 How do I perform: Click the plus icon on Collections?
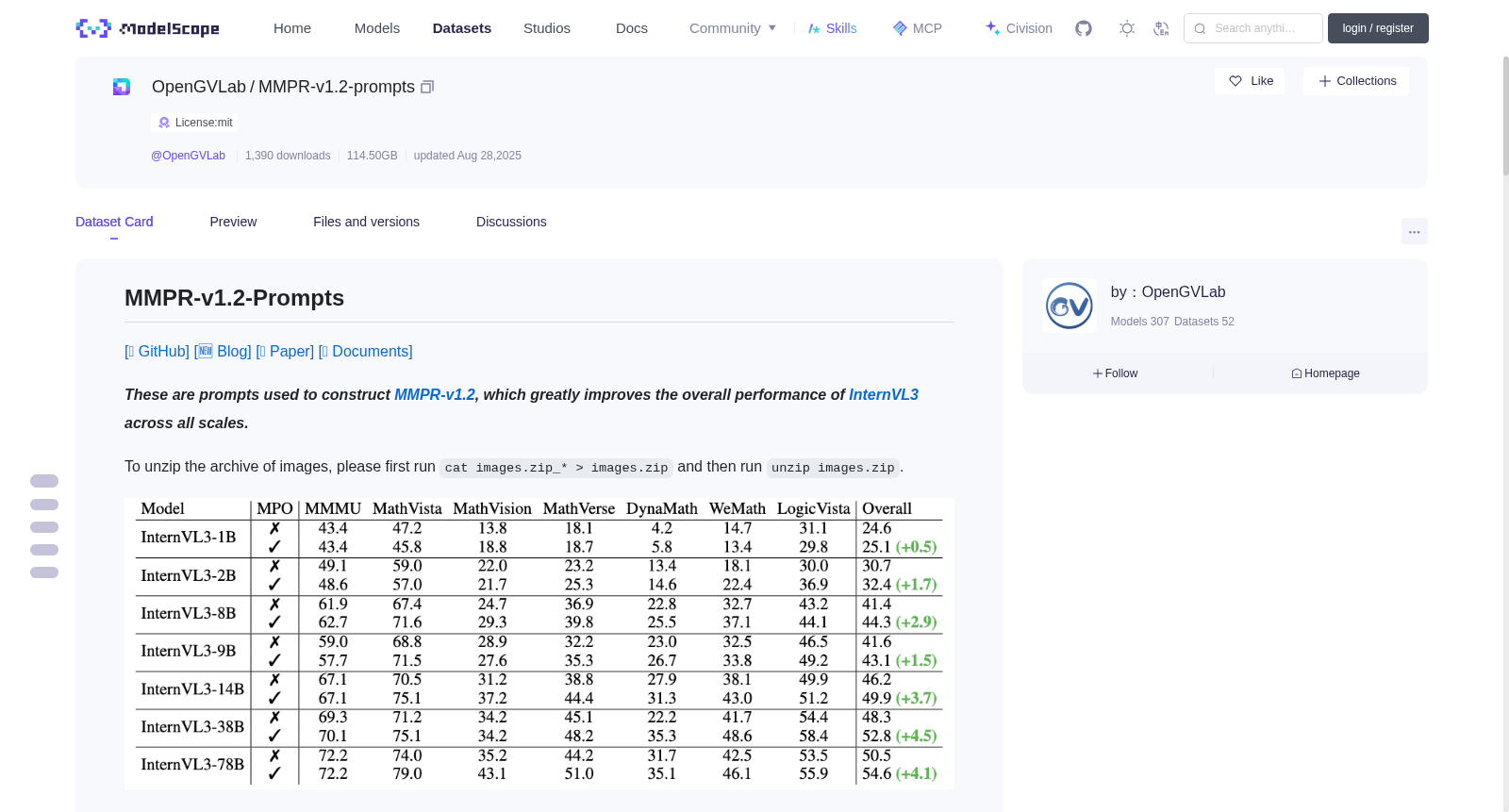pos(1325,81)
